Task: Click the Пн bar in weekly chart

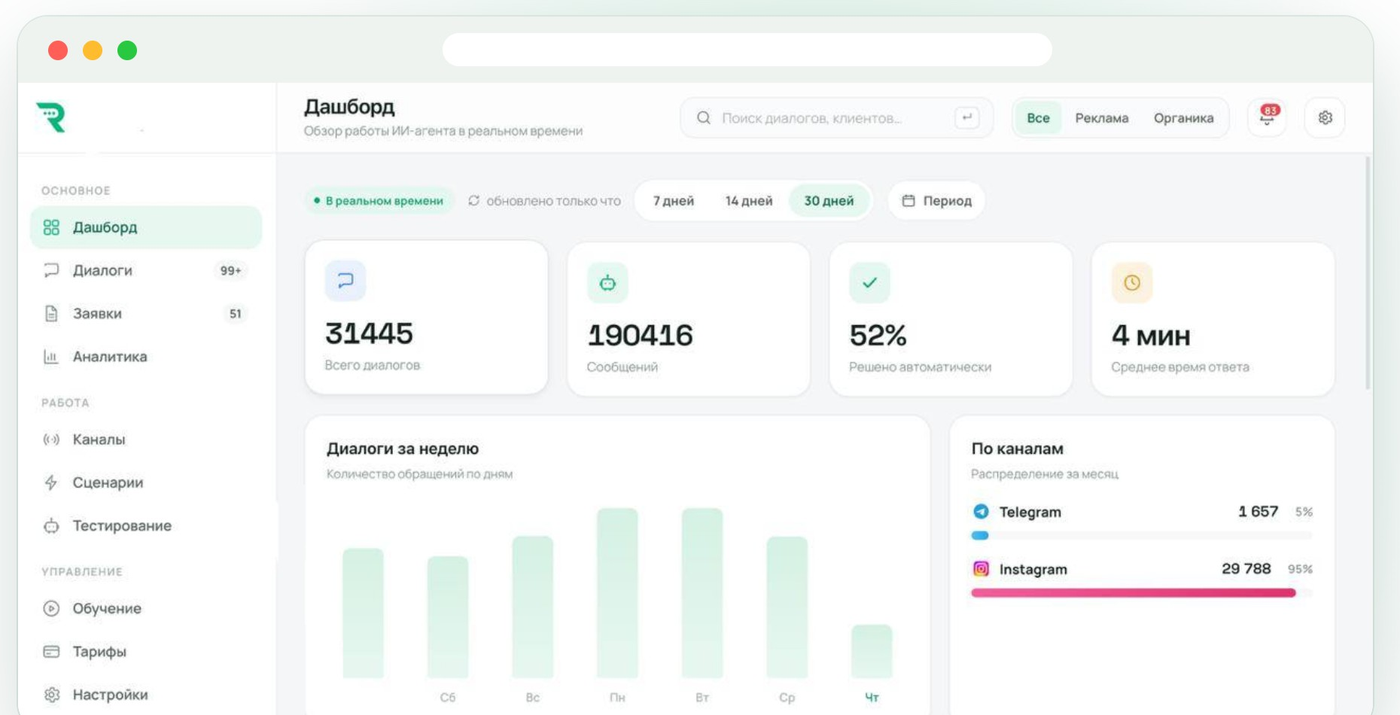Action: (x=618, y=593)
